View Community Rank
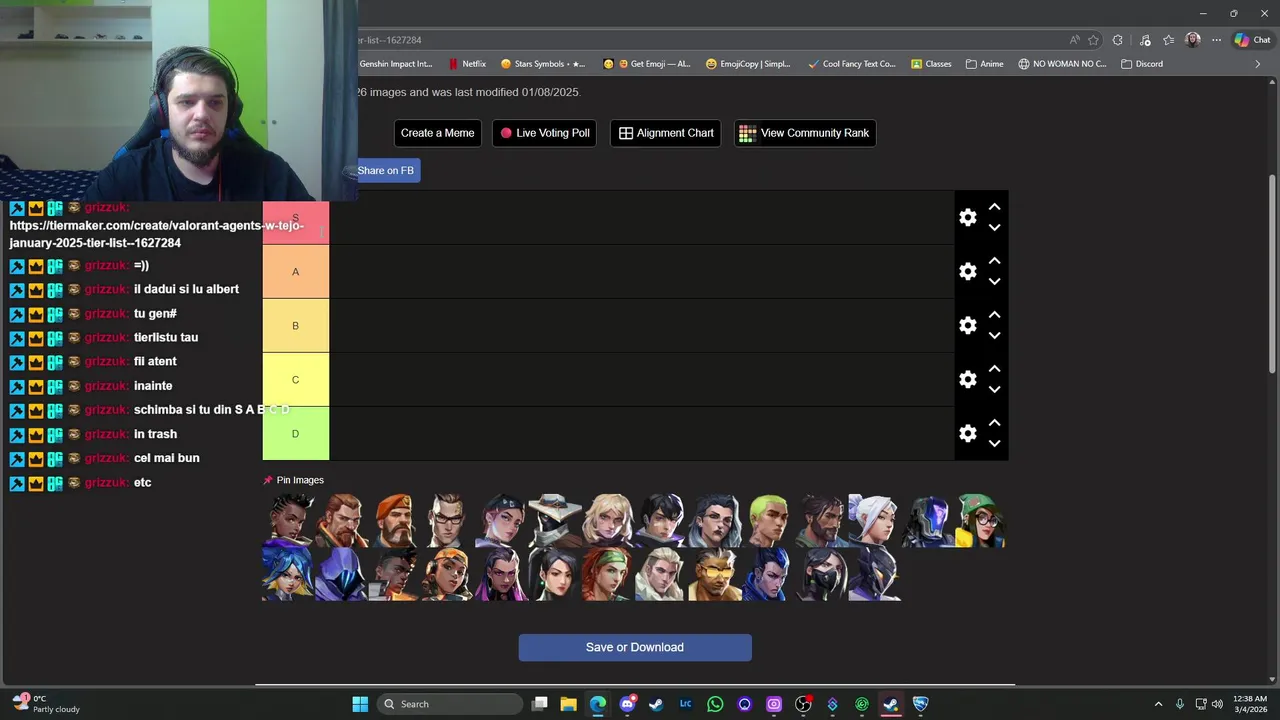 click(x=805, y=133)
